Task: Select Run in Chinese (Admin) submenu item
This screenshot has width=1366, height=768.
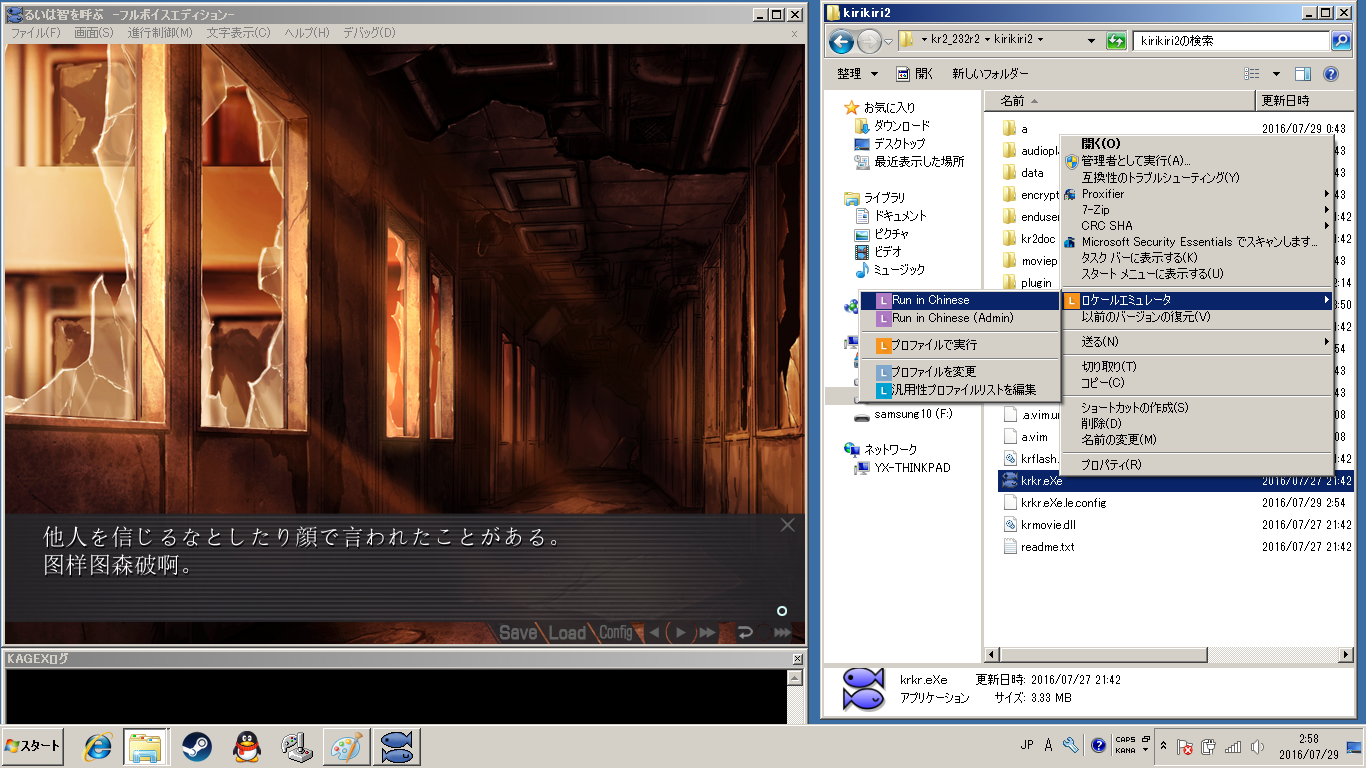Action: tap(952, 318)
